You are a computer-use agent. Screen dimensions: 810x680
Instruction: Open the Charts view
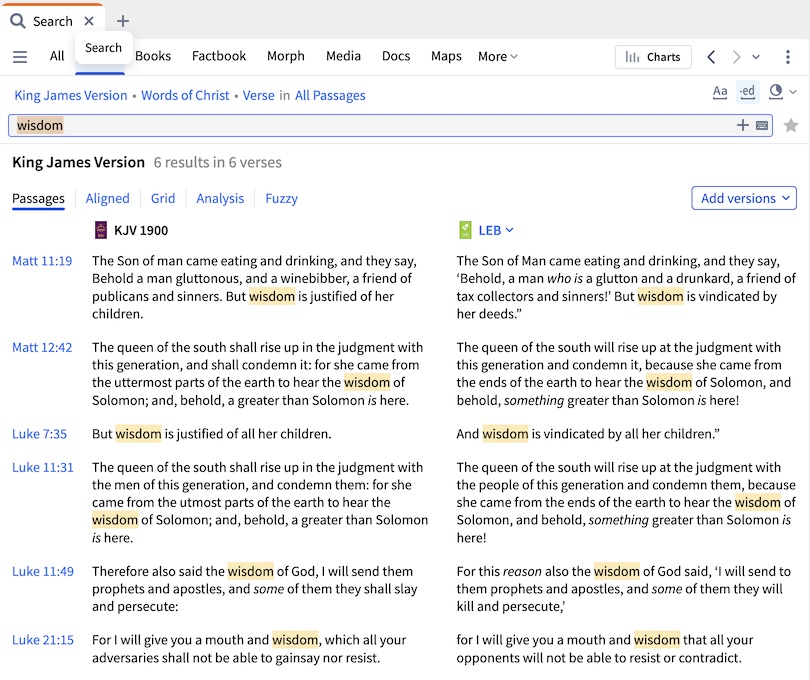[653, 57]
